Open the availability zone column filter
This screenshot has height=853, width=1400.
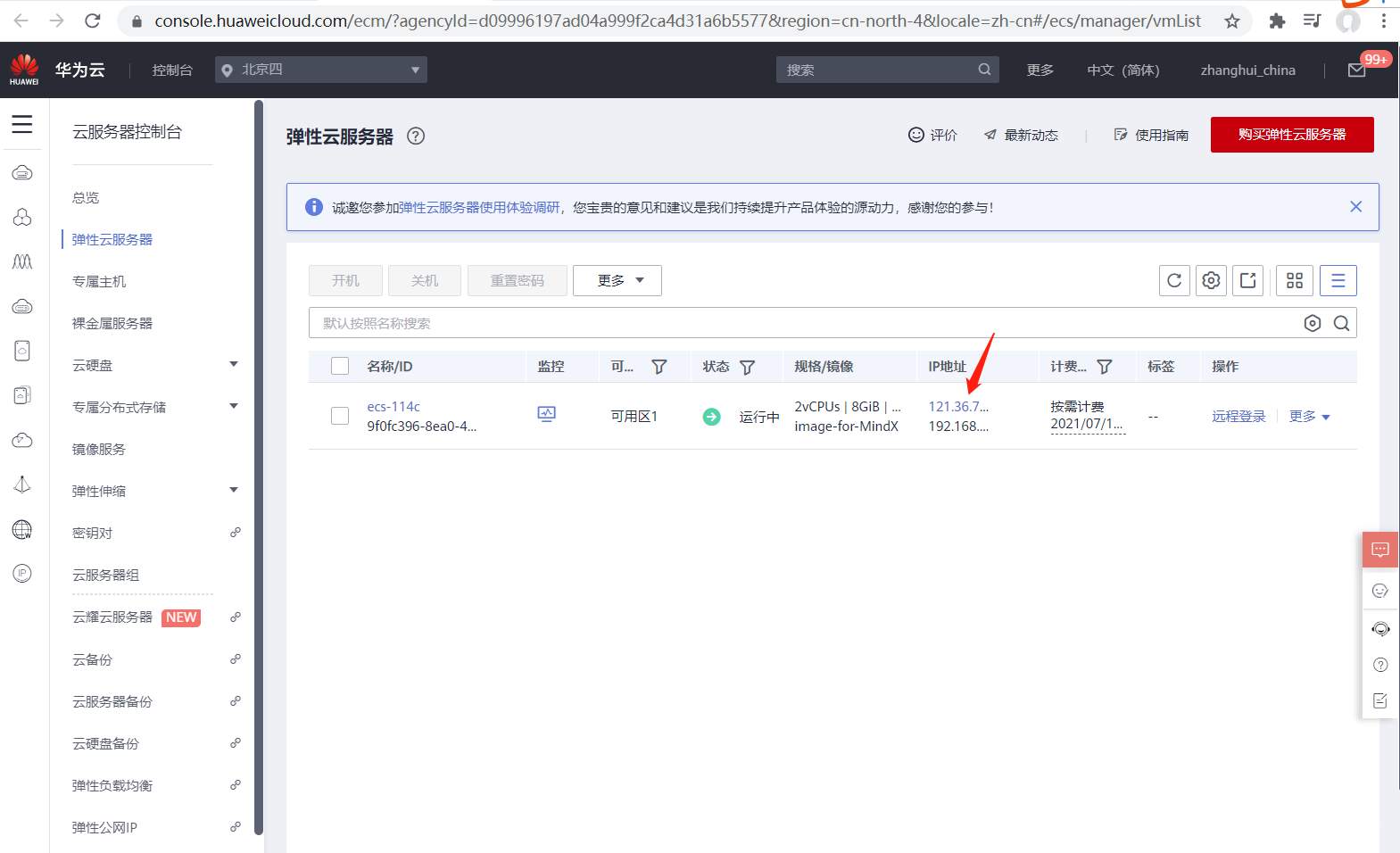(x=659, y=367)
